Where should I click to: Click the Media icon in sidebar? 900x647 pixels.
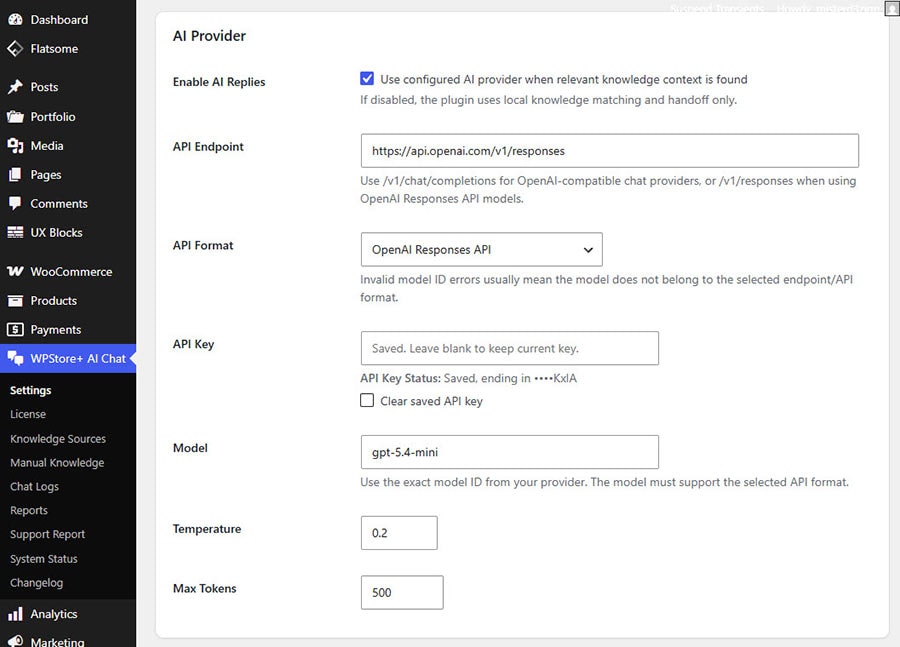(x=15, y=146)
